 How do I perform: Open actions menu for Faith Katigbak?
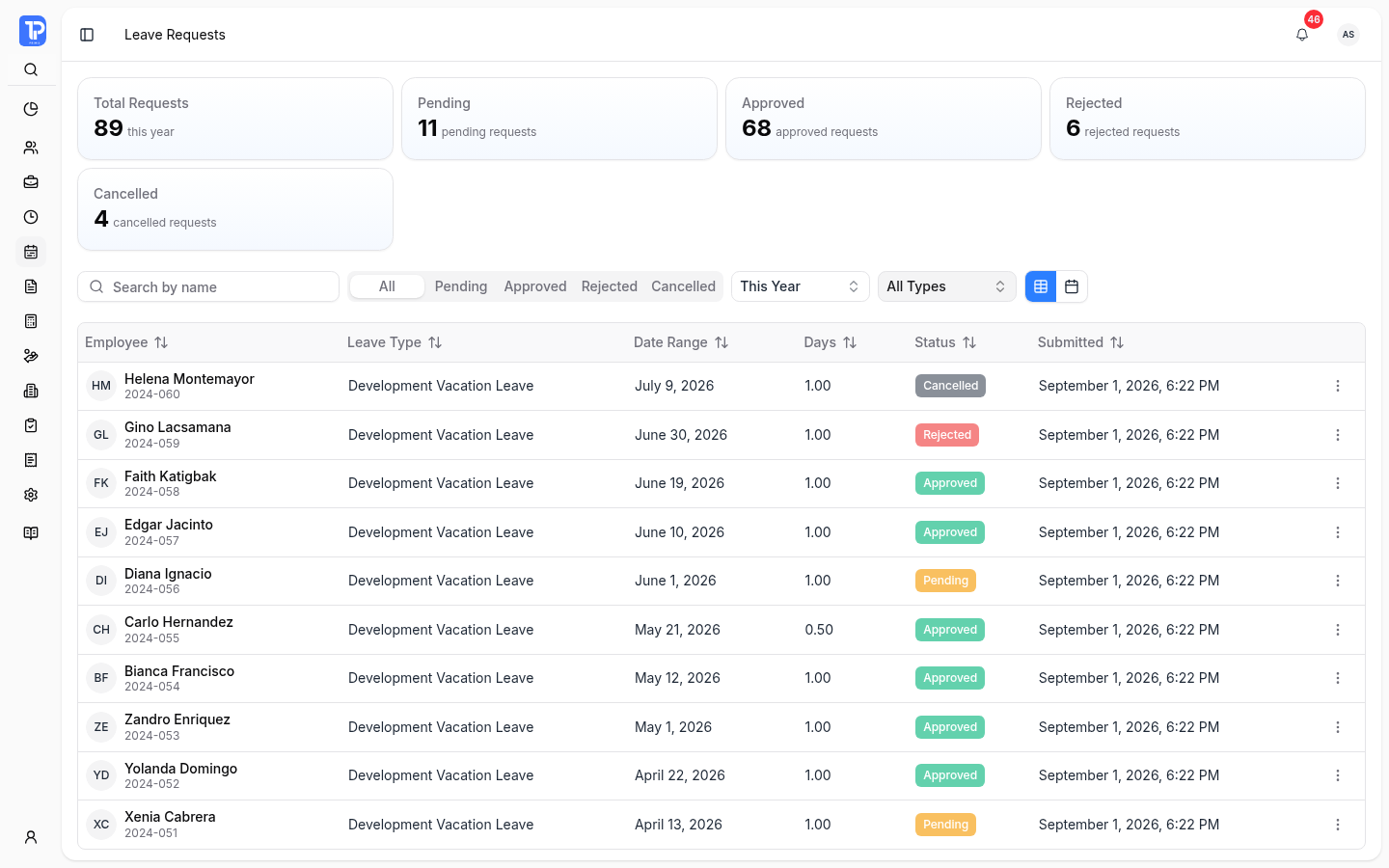[x=1338, y=483]
